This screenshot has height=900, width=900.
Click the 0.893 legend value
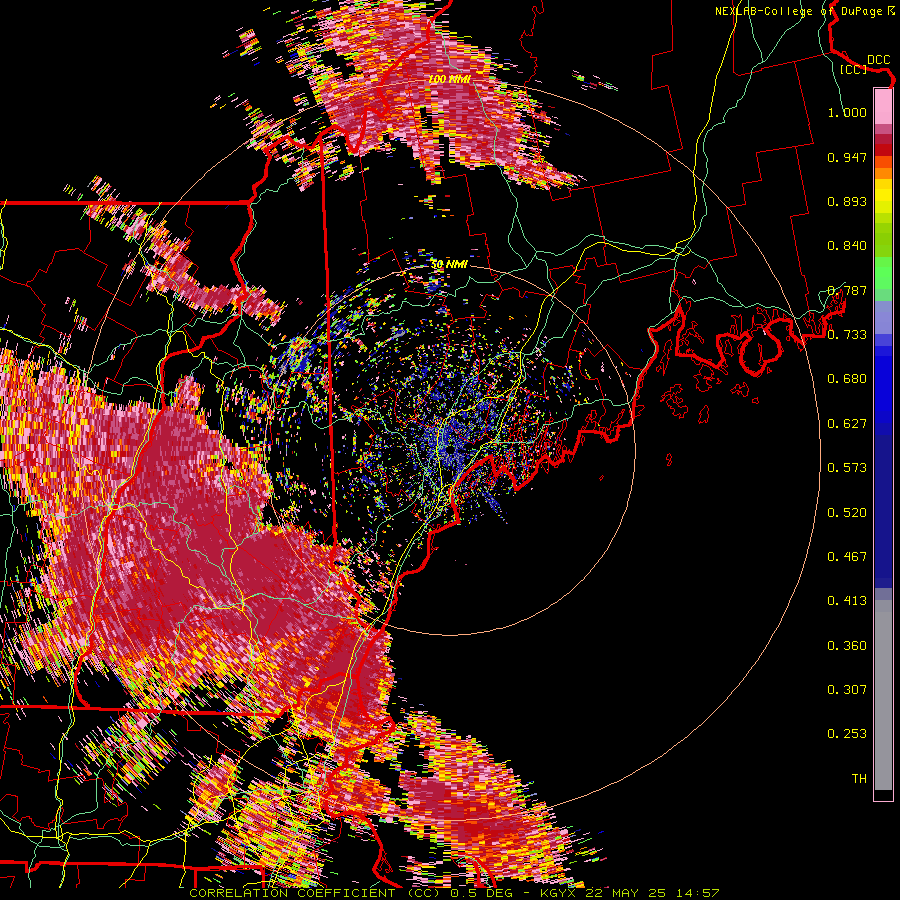[x=847, y=201]
